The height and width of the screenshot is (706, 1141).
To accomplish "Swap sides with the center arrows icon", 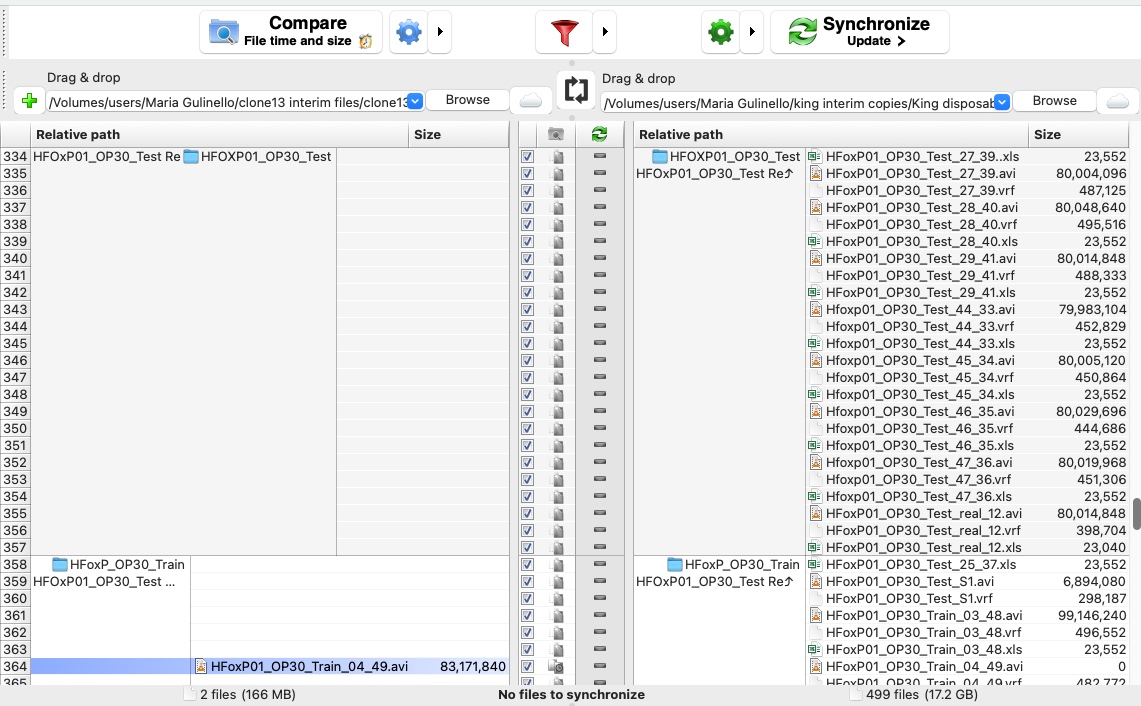I will click(x=576, y=90).
